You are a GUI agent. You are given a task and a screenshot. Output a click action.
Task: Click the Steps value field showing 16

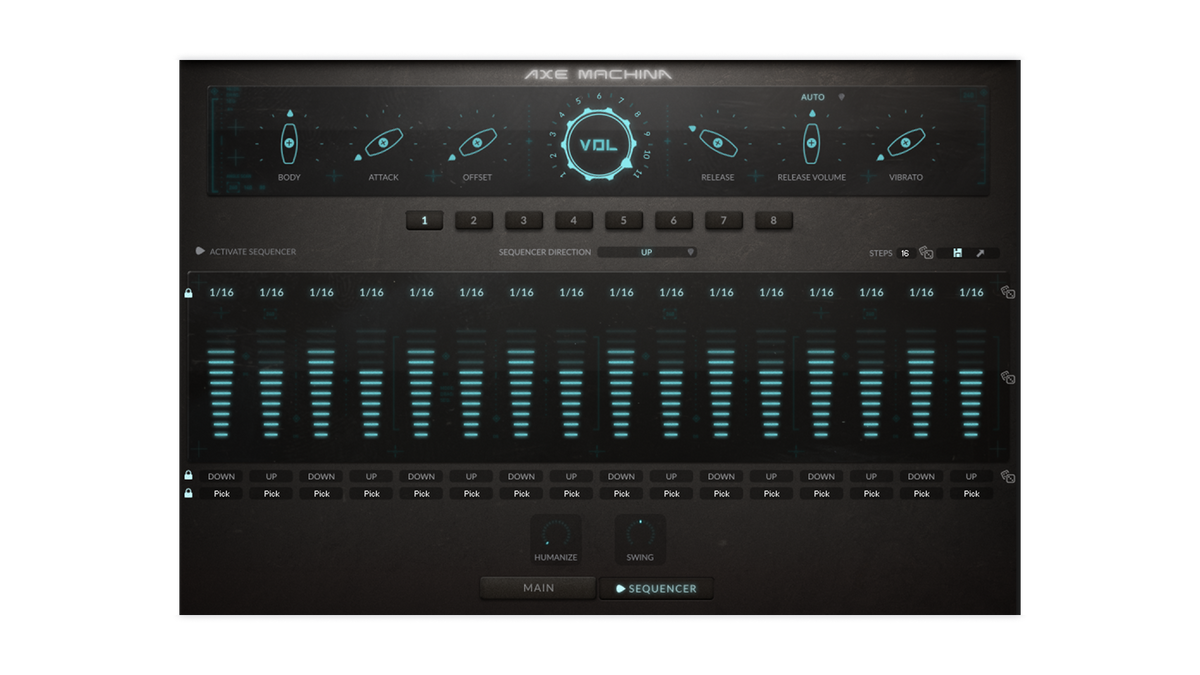[905, 253]
